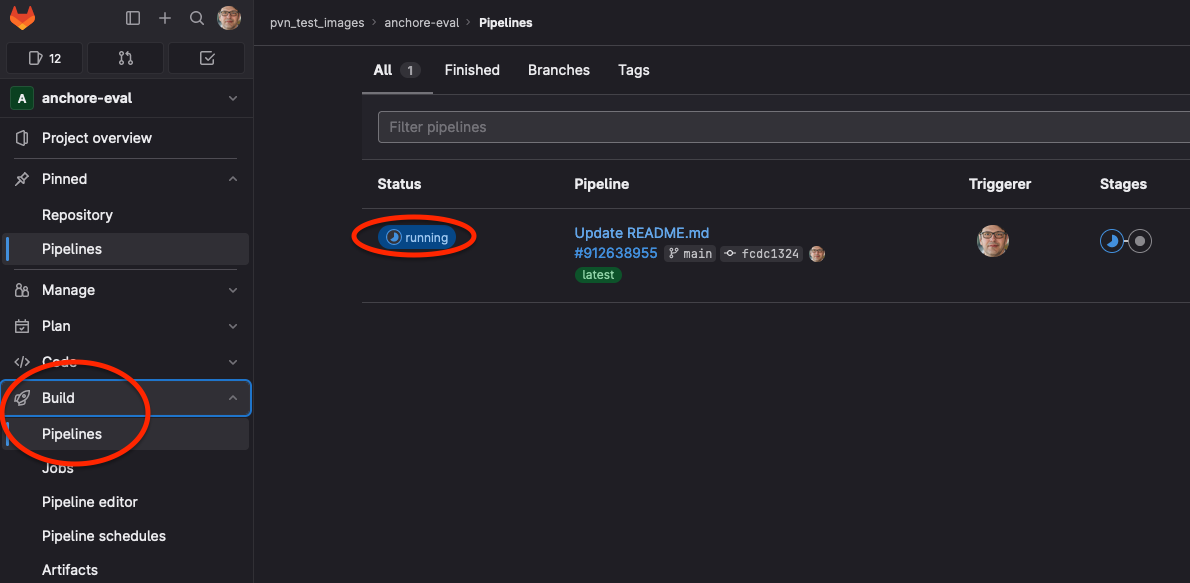Collapse the Pinned section
The image size is (1190, 583).
tap(233, 179)
